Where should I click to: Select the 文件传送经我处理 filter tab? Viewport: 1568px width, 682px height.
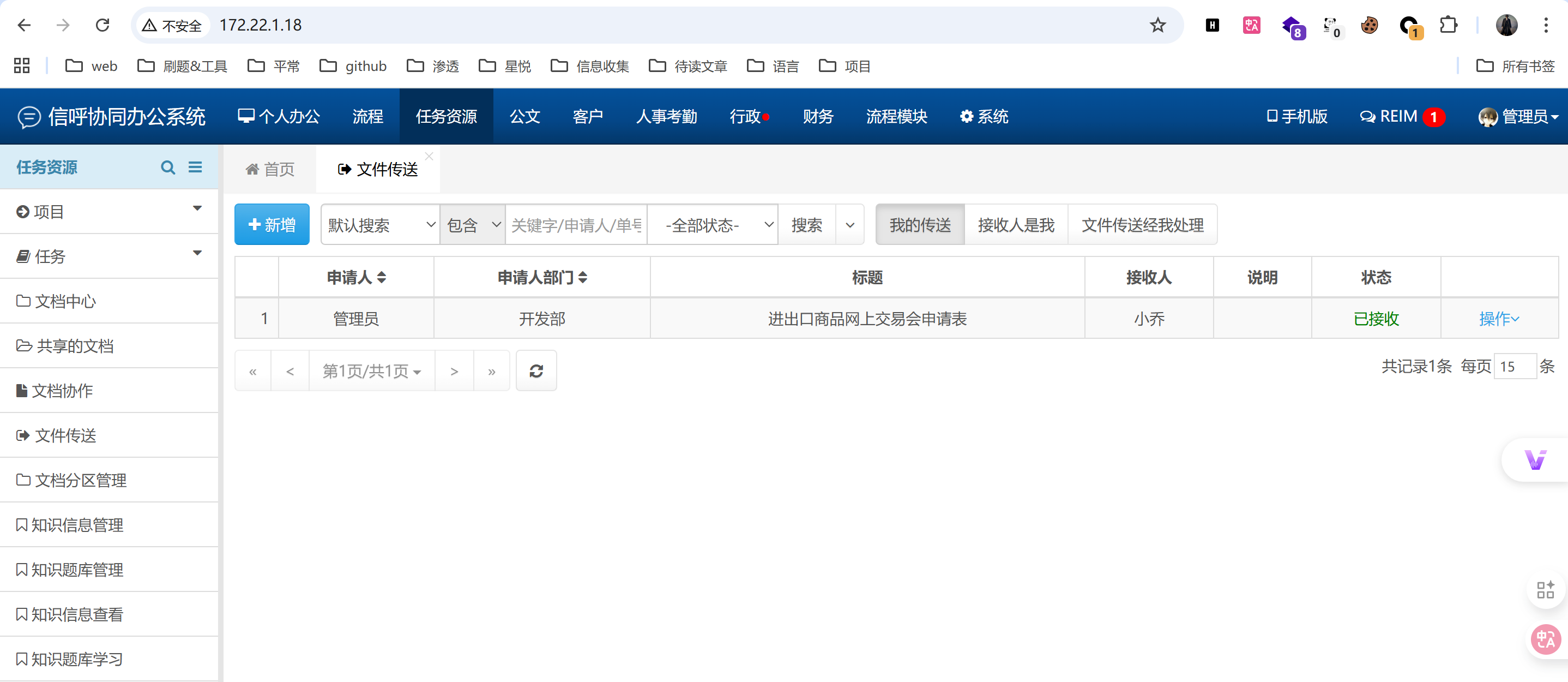[1143, 225]
